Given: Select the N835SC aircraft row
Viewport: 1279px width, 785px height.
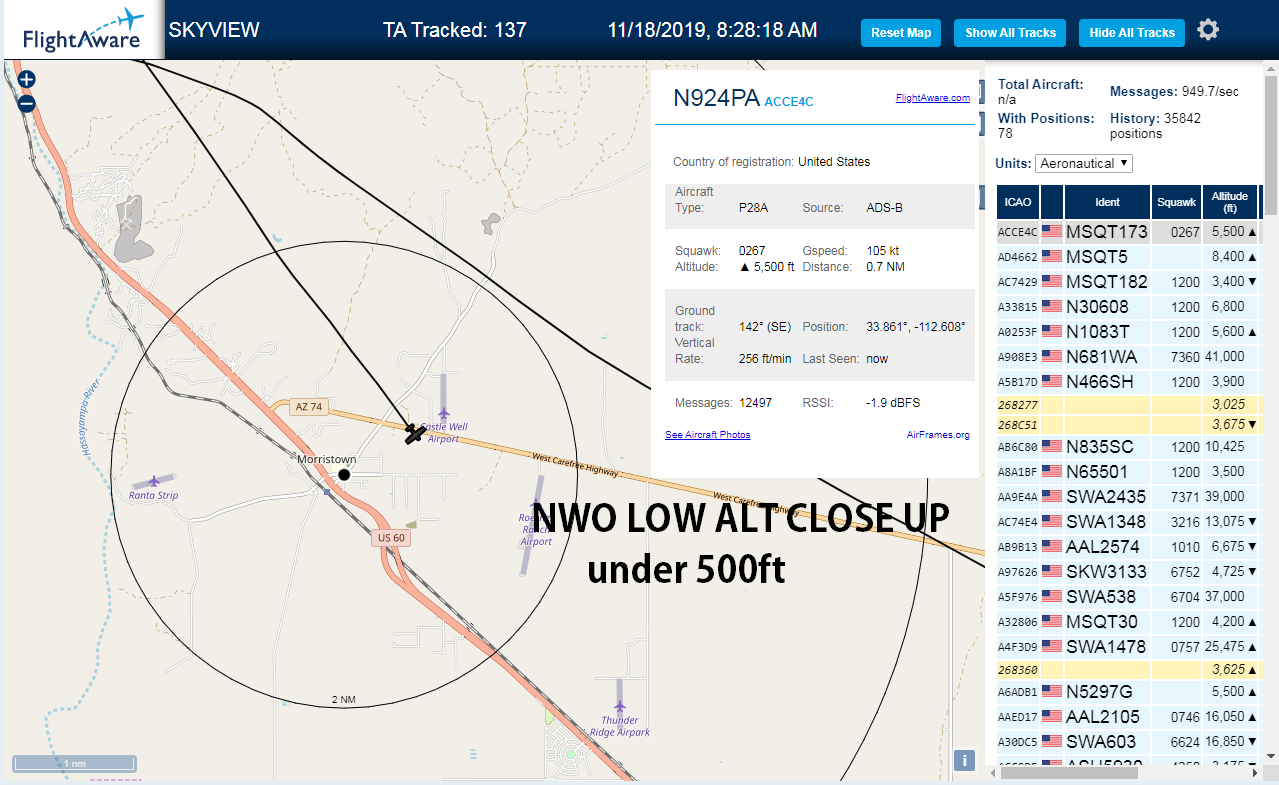Looking at the screenshot, I should click(1128, 447).
